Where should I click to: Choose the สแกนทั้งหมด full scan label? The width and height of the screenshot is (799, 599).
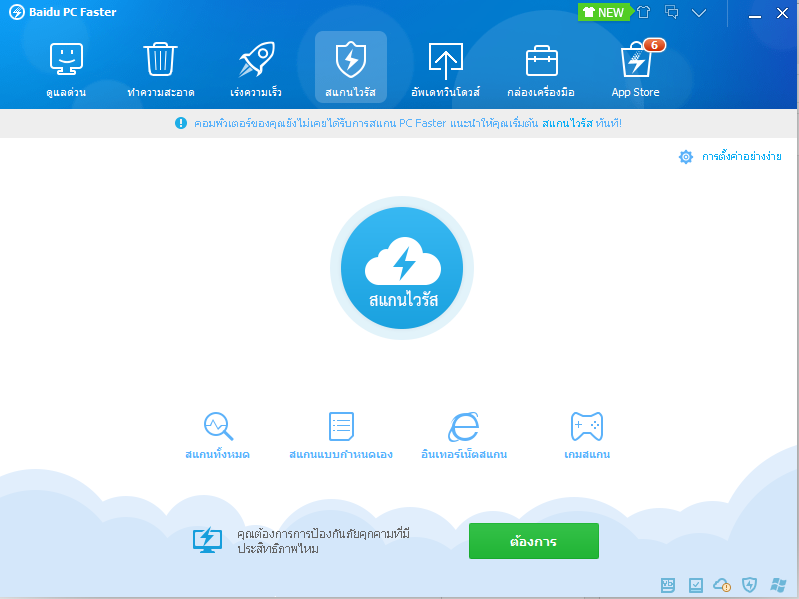(218, 454)
